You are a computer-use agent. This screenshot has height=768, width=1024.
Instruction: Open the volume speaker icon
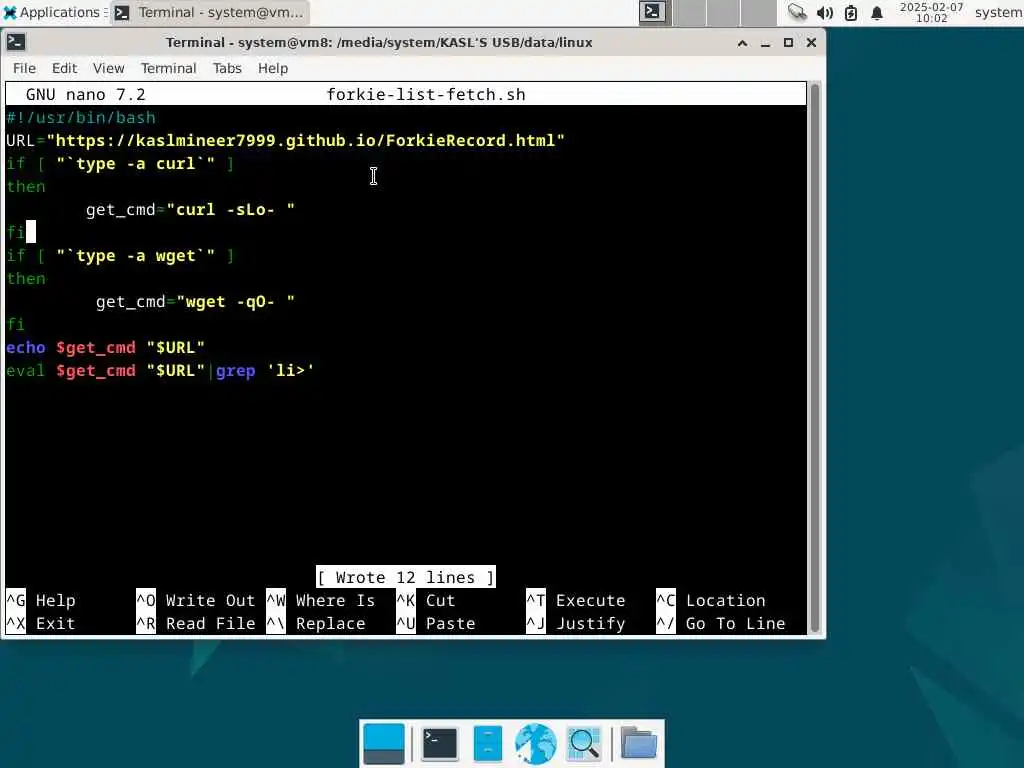click(824, 12)
